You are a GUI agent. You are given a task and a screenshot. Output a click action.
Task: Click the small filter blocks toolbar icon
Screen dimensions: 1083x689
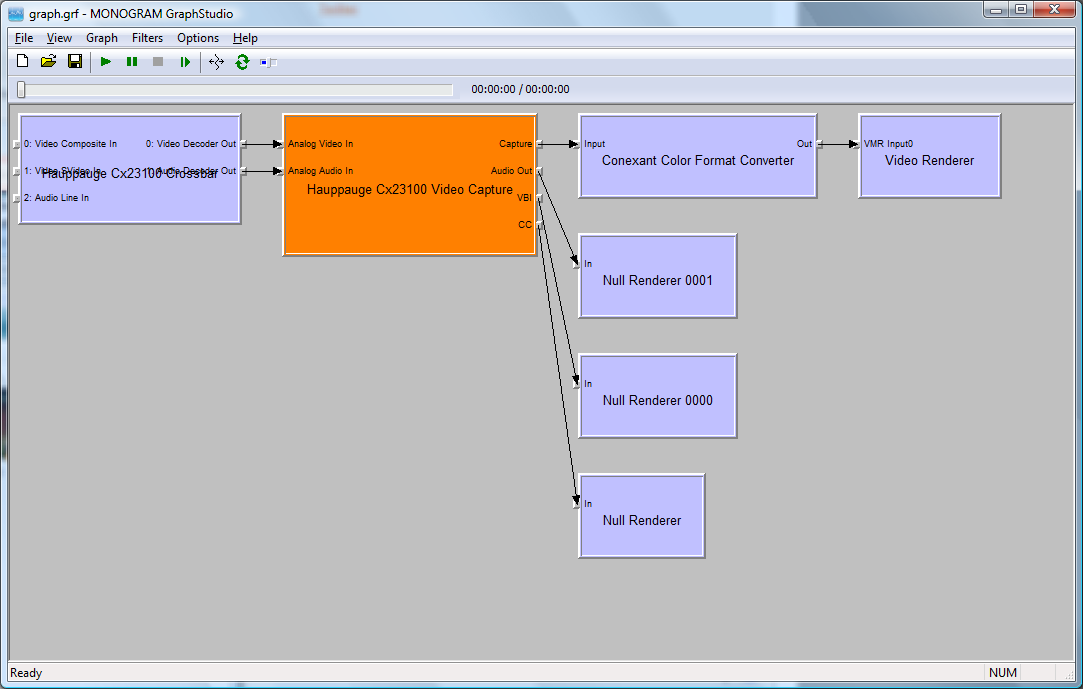coord(269,63)
